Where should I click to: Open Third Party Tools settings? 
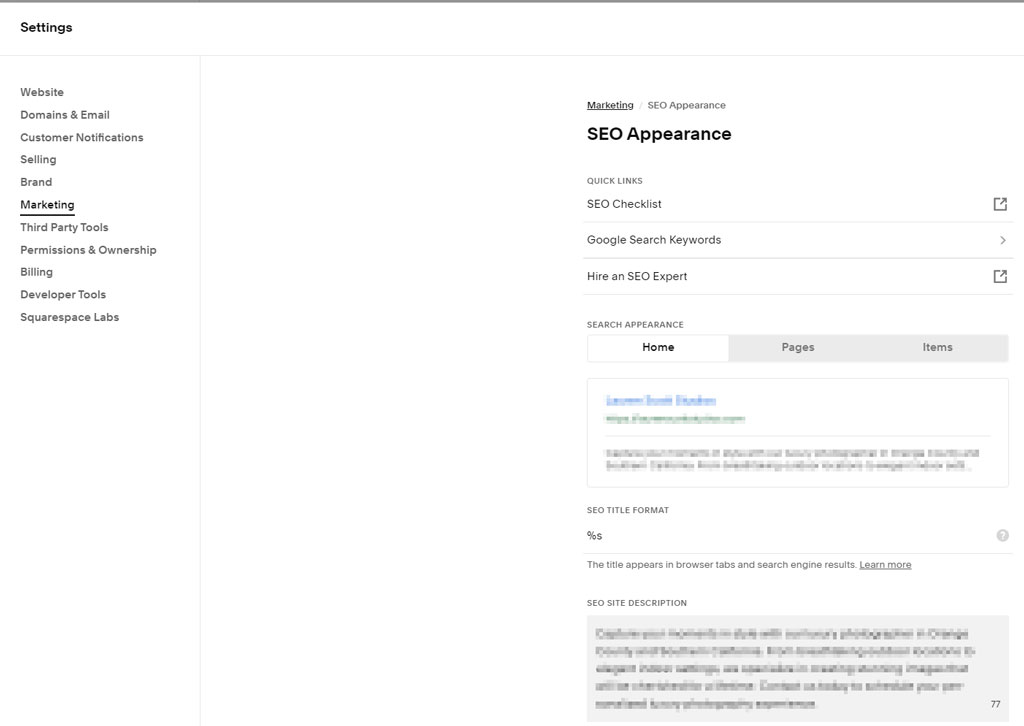[x=64, y=227]
